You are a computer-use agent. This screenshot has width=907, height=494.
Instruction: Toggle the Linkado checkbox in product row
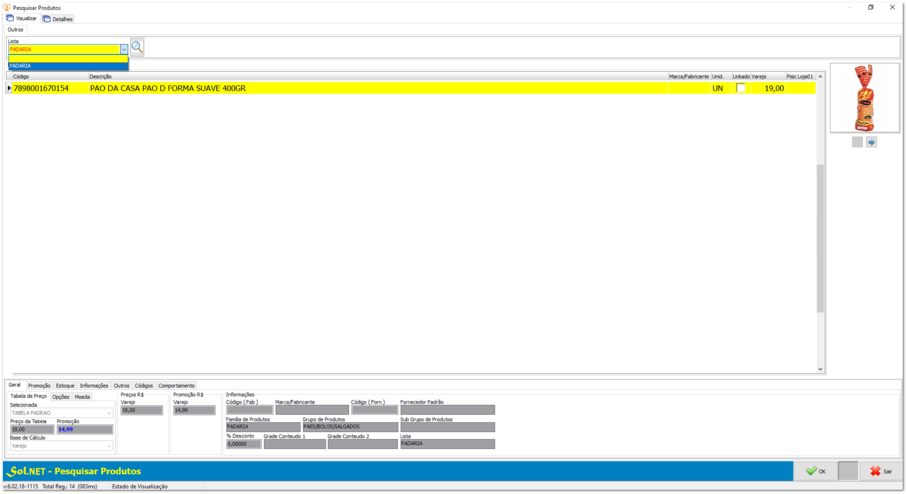point(740,88)
